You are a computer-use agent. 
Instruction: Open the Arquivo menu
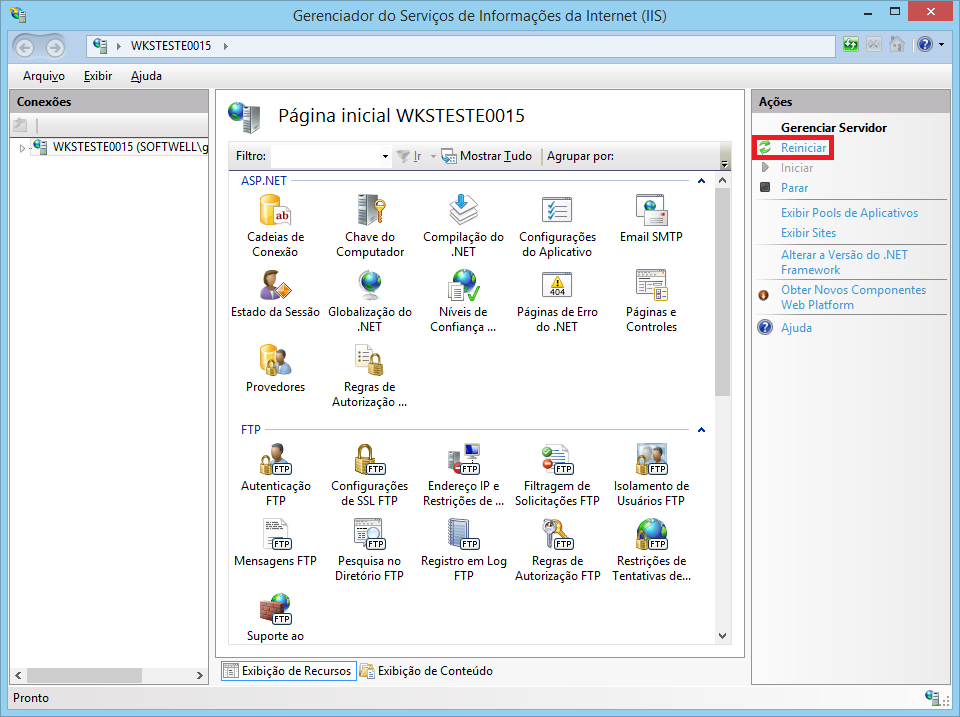click(x=43, y=76)
